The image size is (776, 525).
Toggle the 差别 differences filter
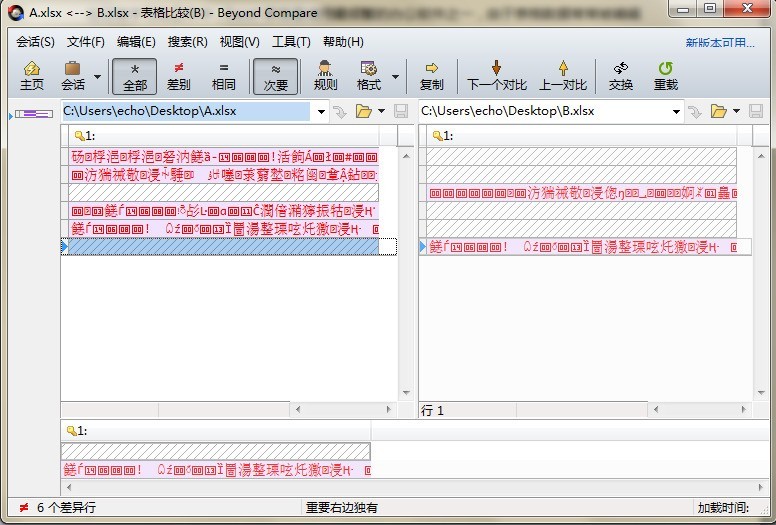(179, 76)
